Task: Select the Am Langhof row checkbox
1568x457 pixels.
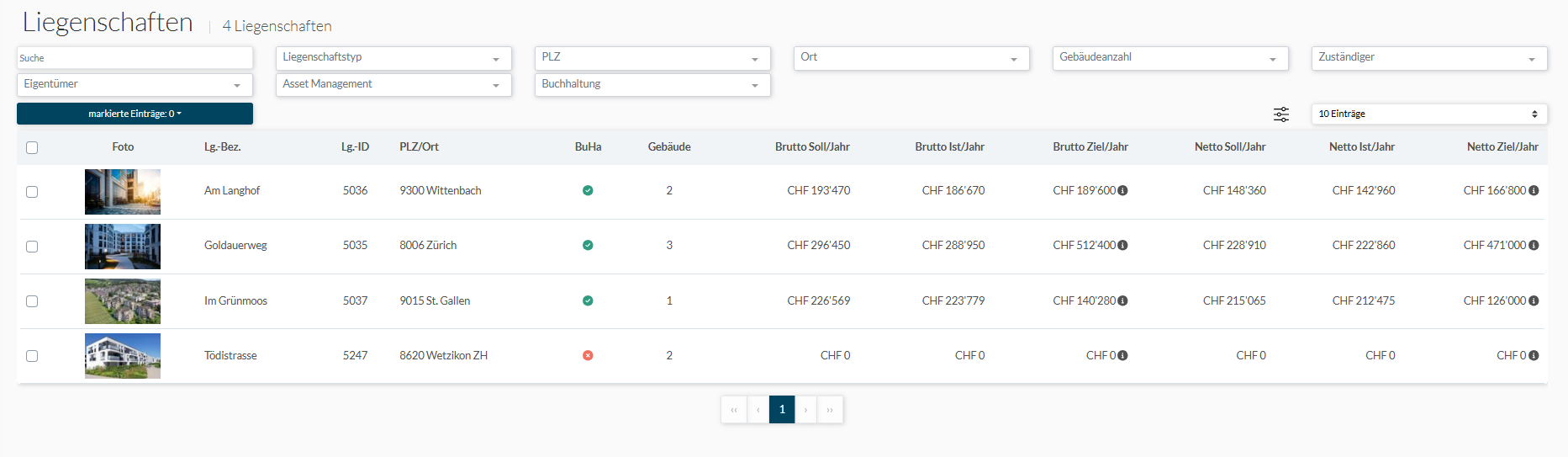Action: 32,192
